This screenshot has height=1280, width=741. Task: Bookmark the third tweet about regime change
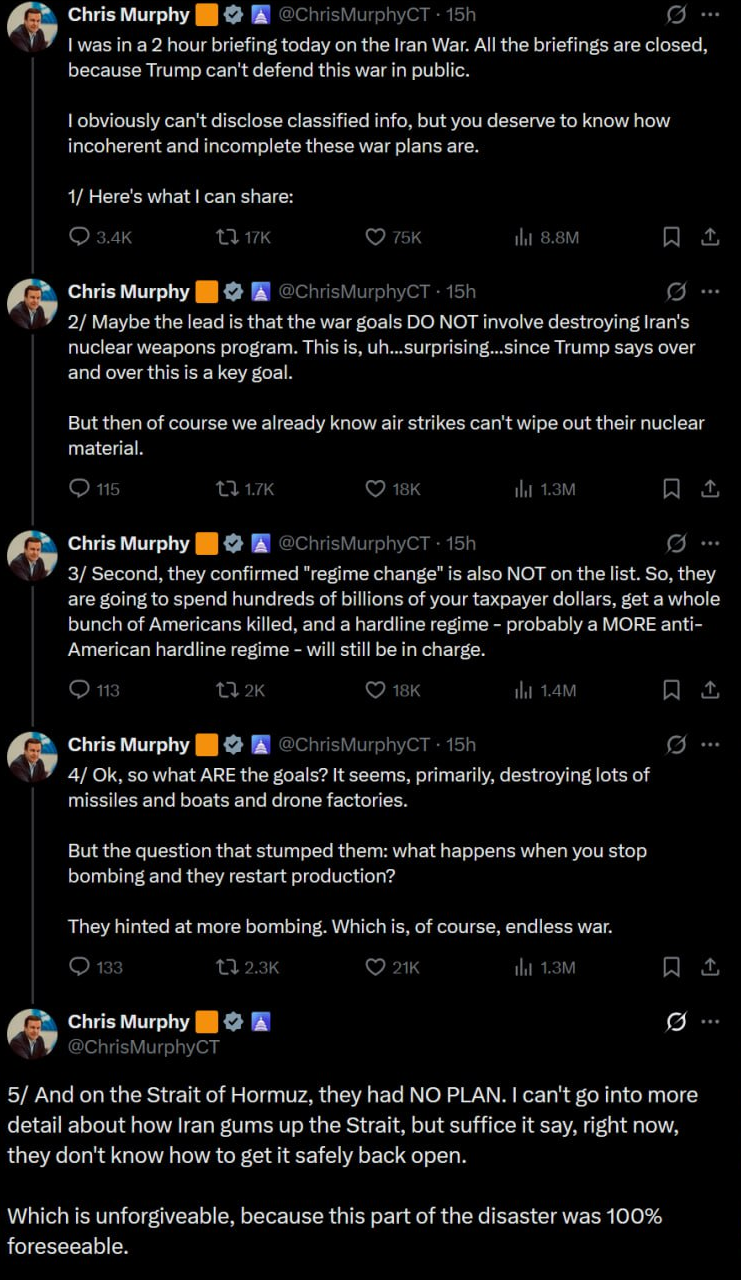tap(672, 690)
